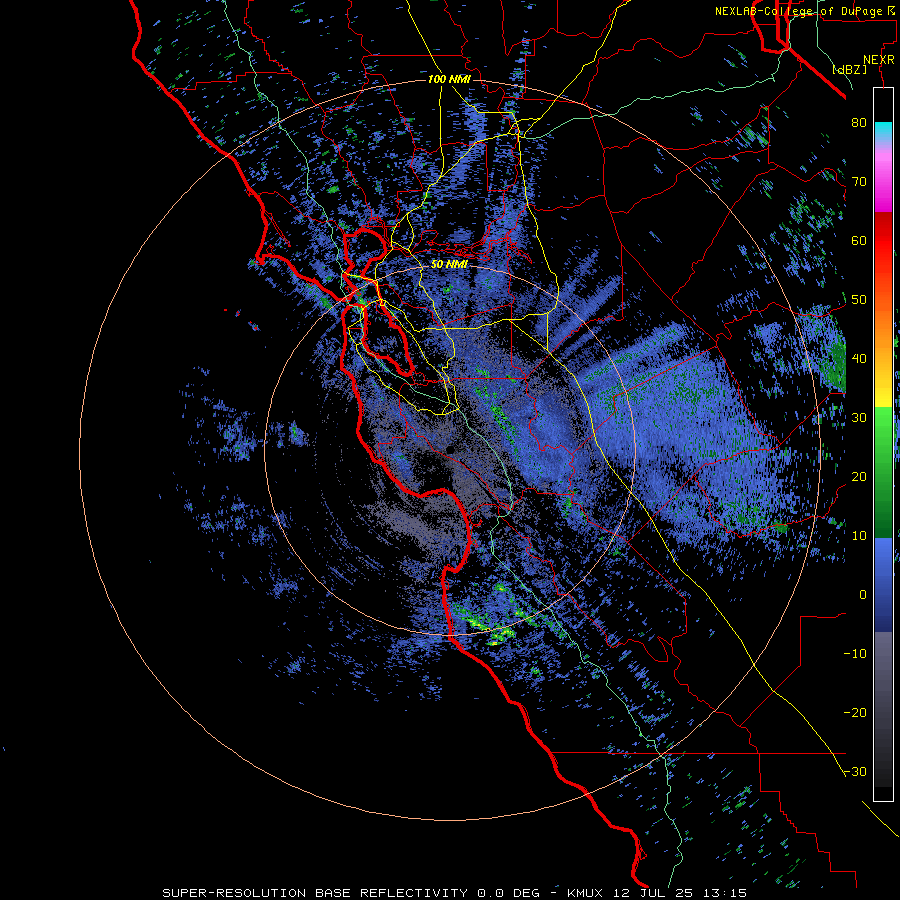900x900 pixels.
Task: Click the 13:15 timestamp in the caption
Action: point(727,893)
